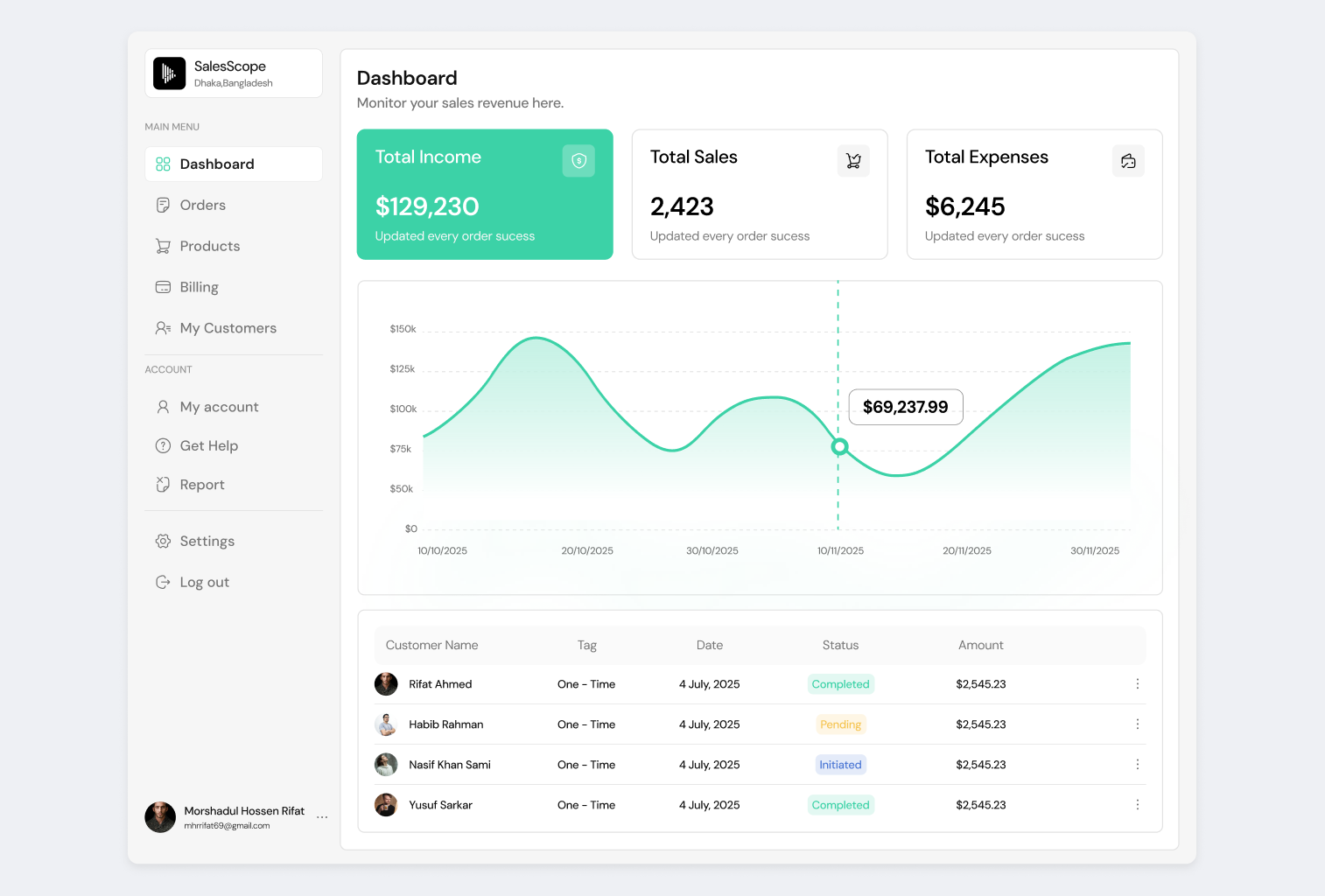This screenshot has width=1325, height=896.
Task: Click the Pending status badge
Action: coord(840,724)
